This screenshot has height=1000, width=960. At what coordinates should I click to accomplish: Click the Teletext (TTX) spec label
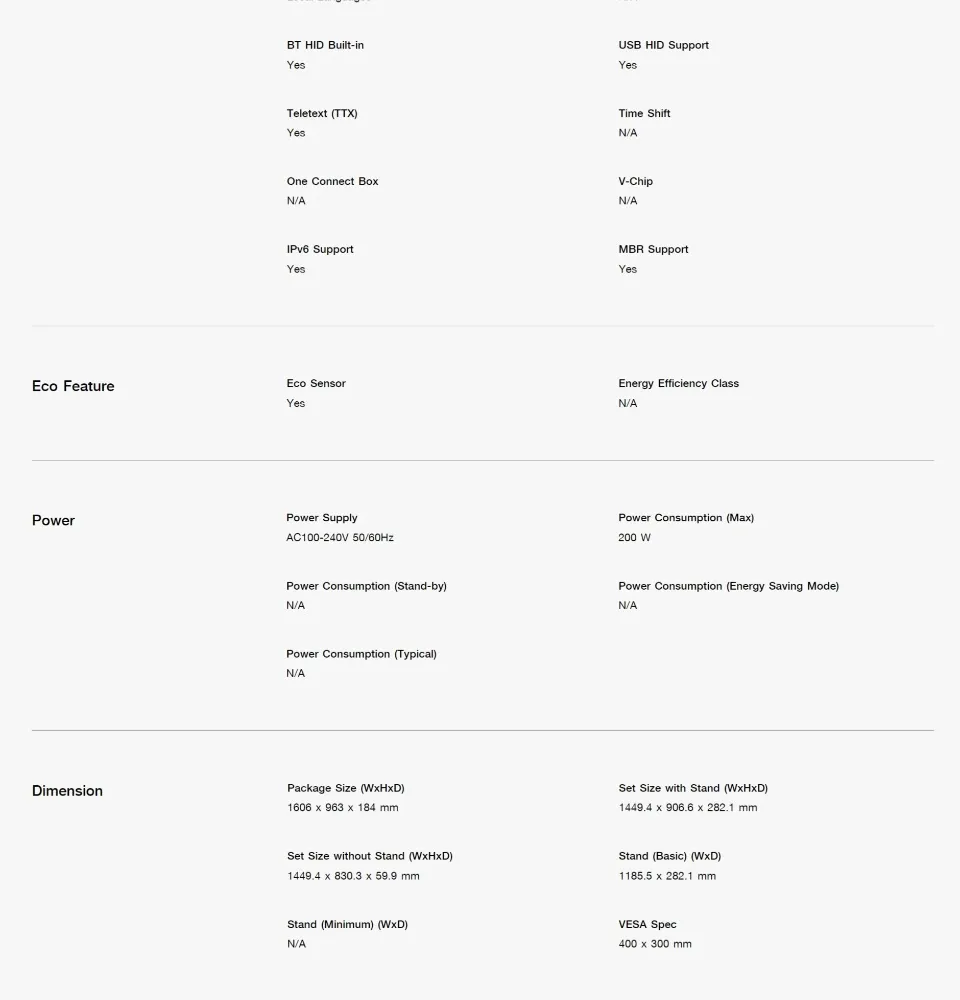click(x=322, y=113)
